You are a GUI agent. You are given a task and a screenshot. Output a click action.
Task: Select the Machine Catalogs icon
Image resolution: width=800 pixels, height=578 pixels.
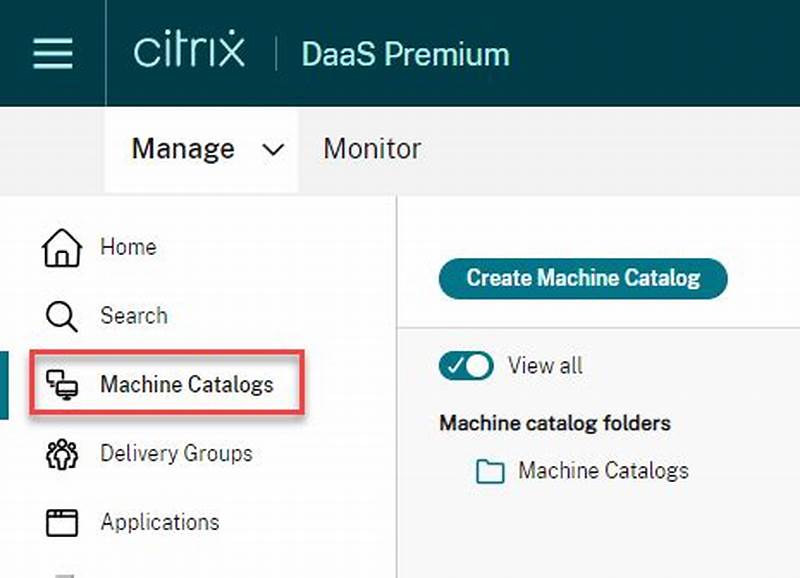point(63,384)
